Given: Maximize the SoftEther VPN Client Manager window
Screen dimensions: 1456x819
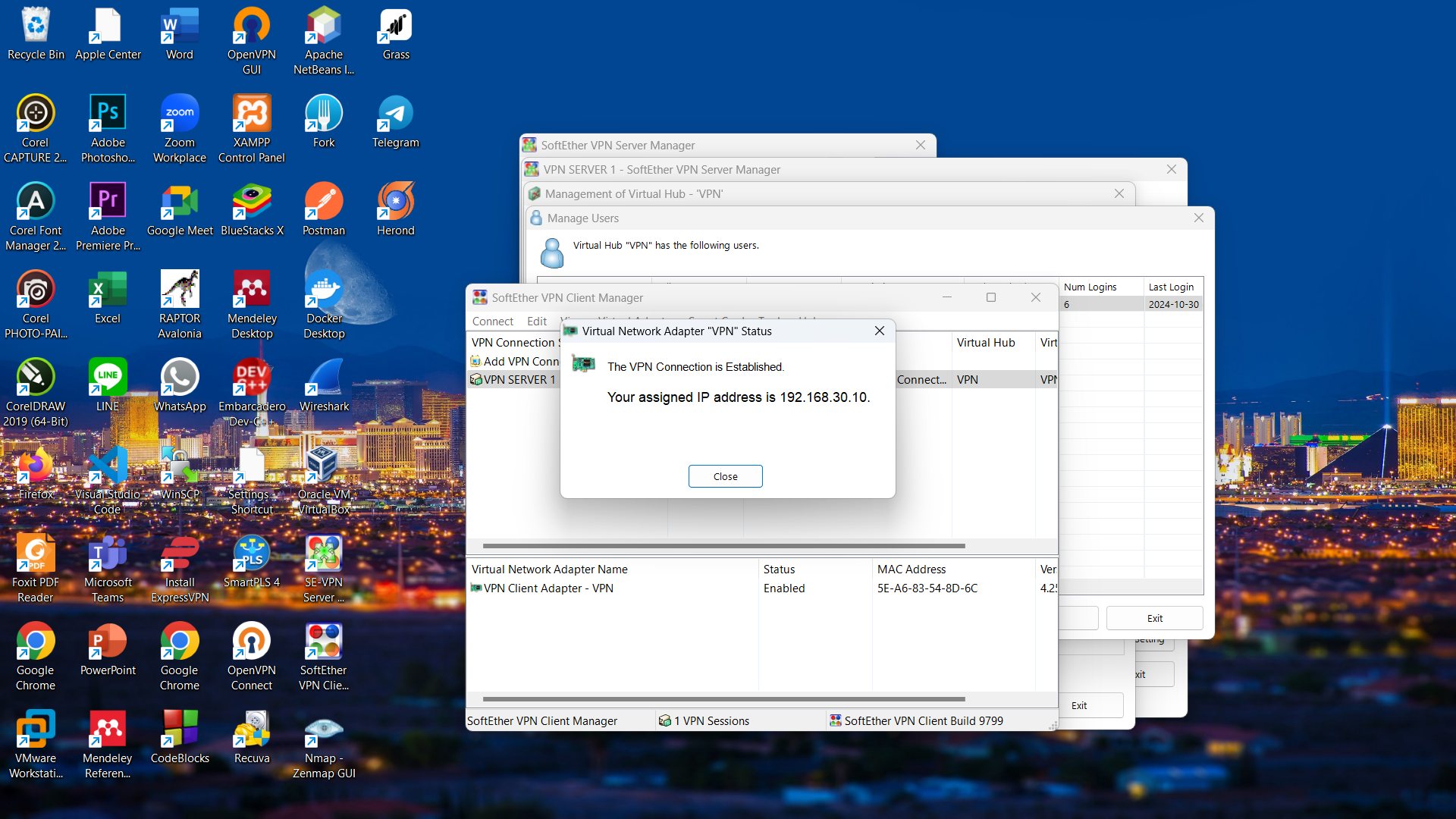Looking at the screenshot, I should (x=990, y=297).
